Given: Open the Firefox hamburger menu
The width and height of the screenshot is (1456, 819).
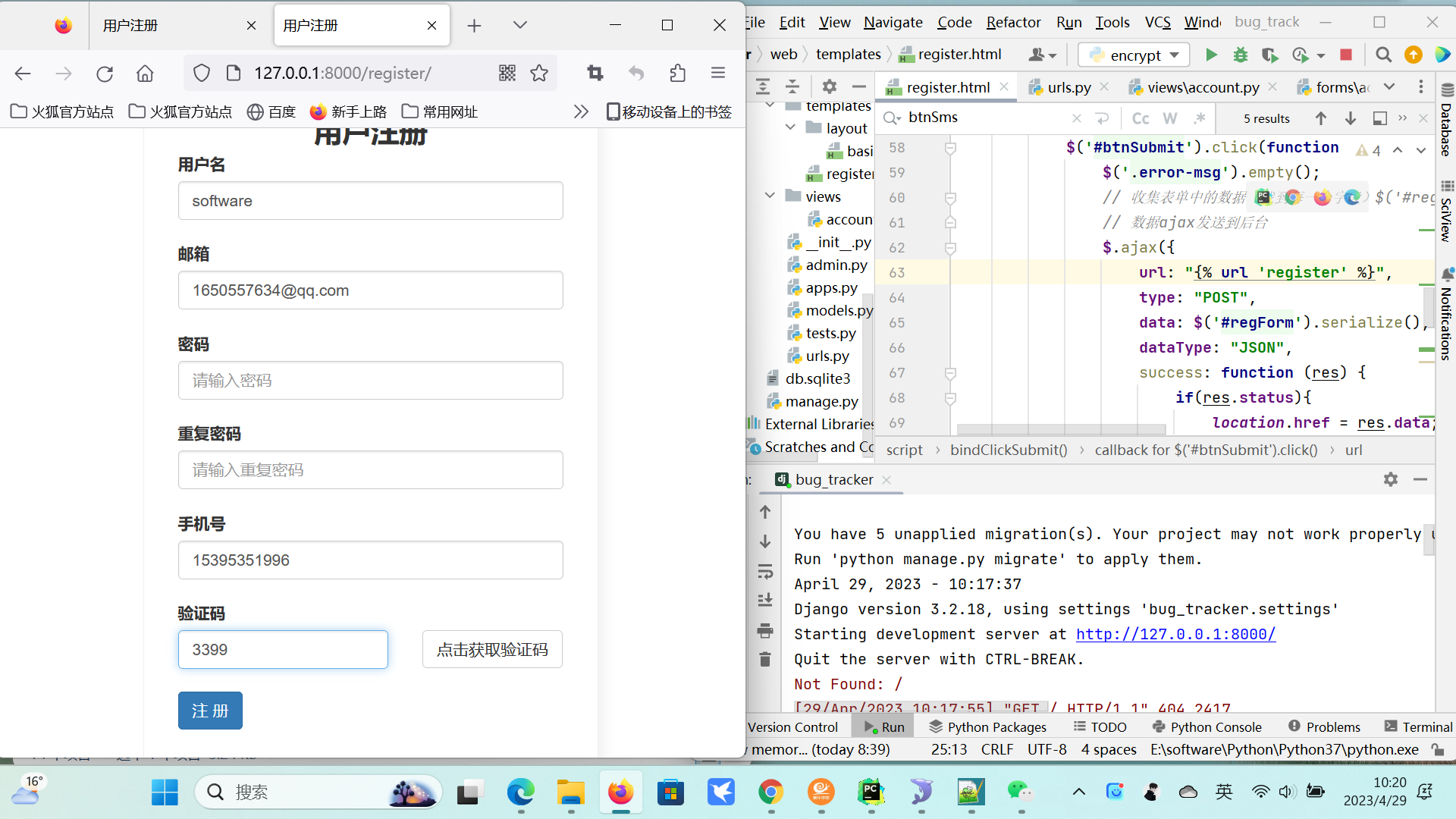Looking at the screenshot, I should [718, 73].
